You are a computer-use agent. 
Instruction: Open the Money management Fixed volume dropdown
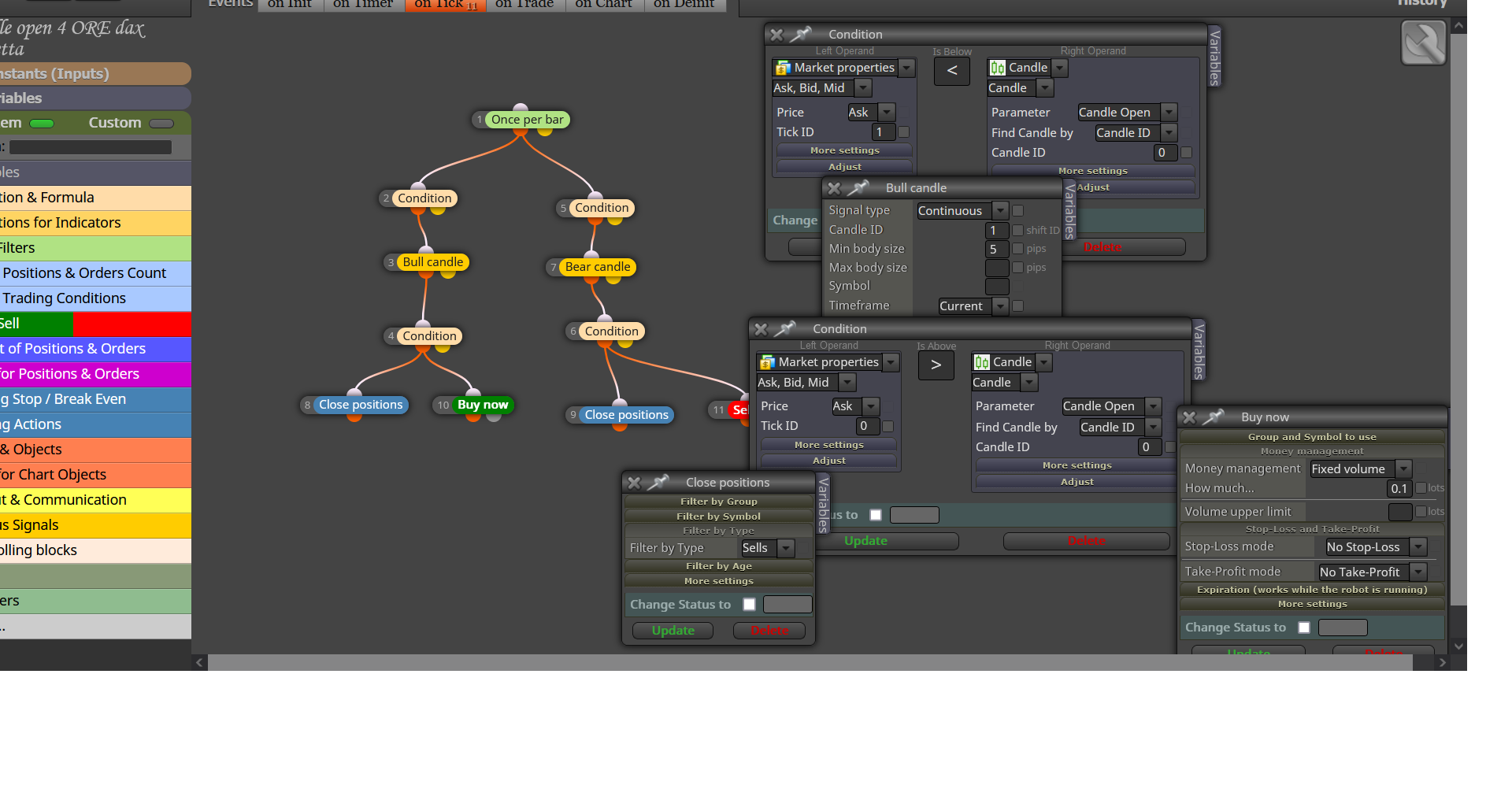click(1360, 468)
